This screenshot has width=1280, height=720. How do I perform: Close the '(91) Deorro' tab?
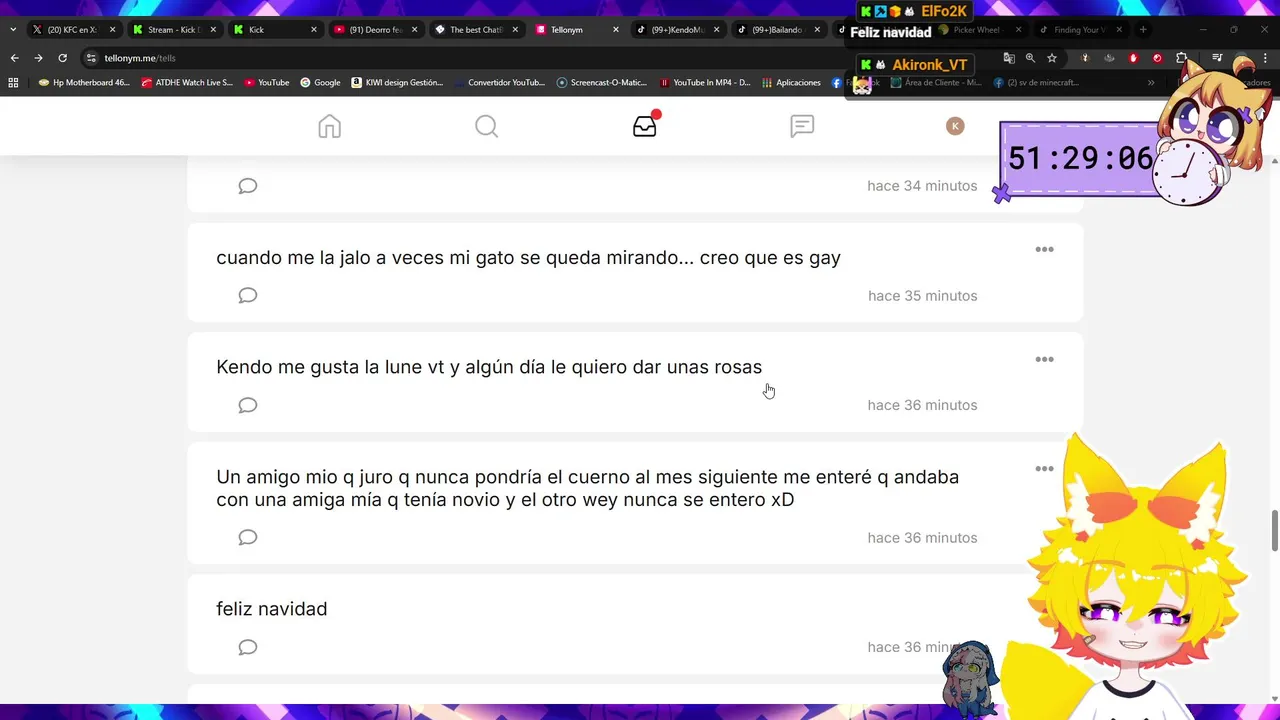pyautogui.click(x=414, y=30)
